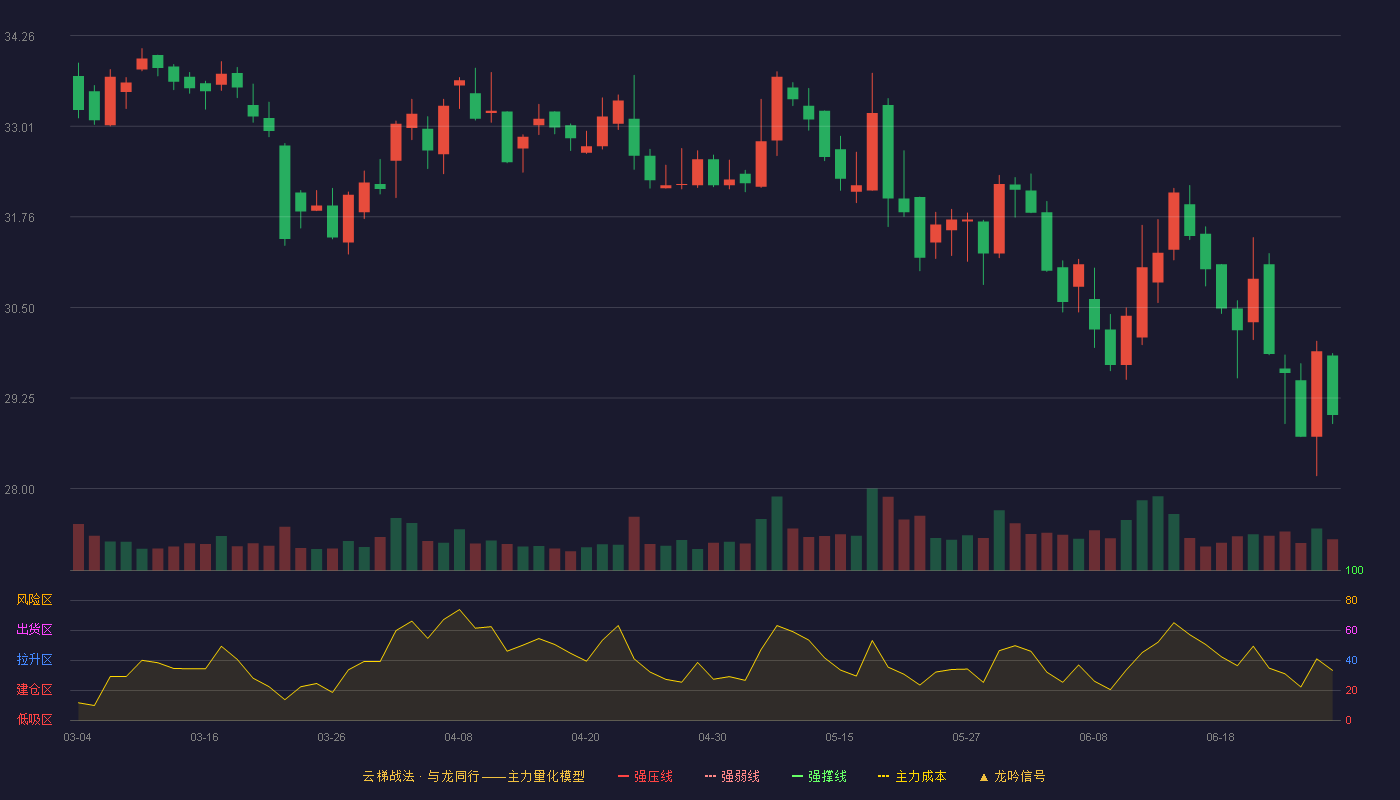This screenshot has width=1400, height=800.
Task: Click the 34.26 price axis label
Action: (19, 37)
